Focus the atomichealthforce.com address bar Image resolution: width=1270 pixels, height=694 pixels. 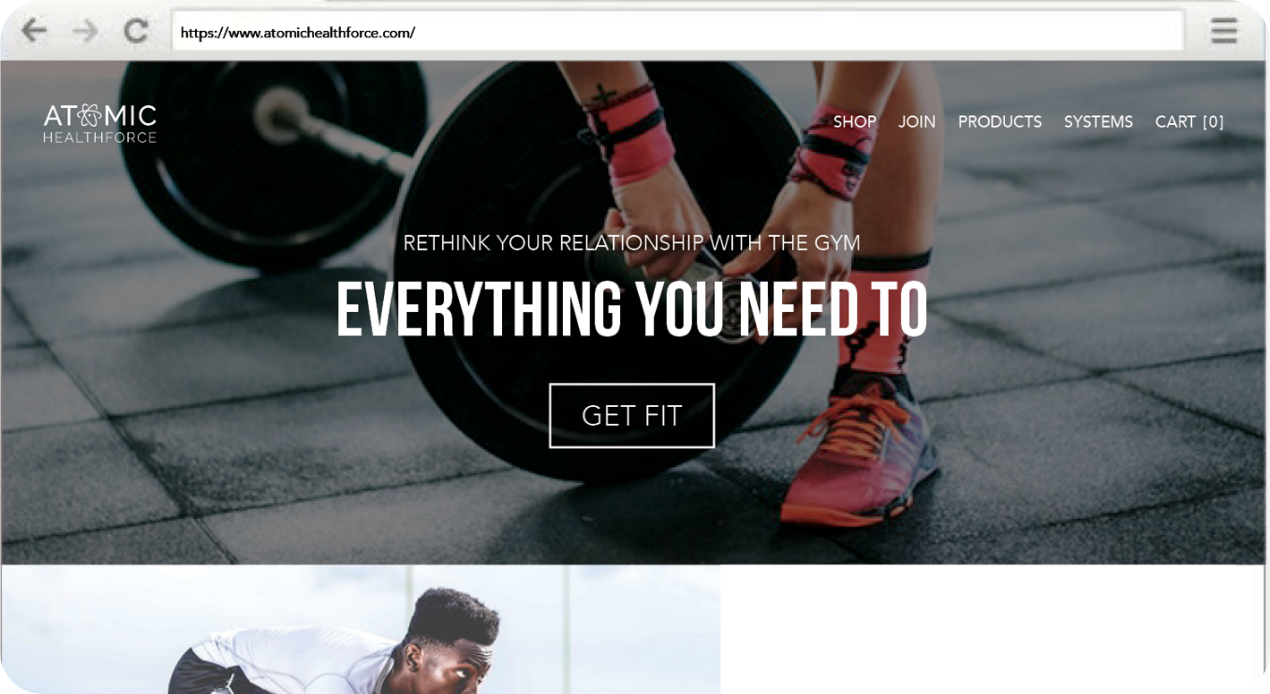point(677,32)
